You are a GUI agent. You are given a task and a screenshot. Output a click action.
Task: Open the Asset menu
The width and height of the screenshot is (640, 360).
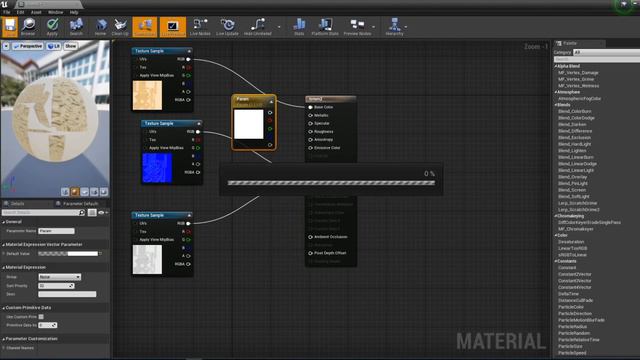(36, 12)
